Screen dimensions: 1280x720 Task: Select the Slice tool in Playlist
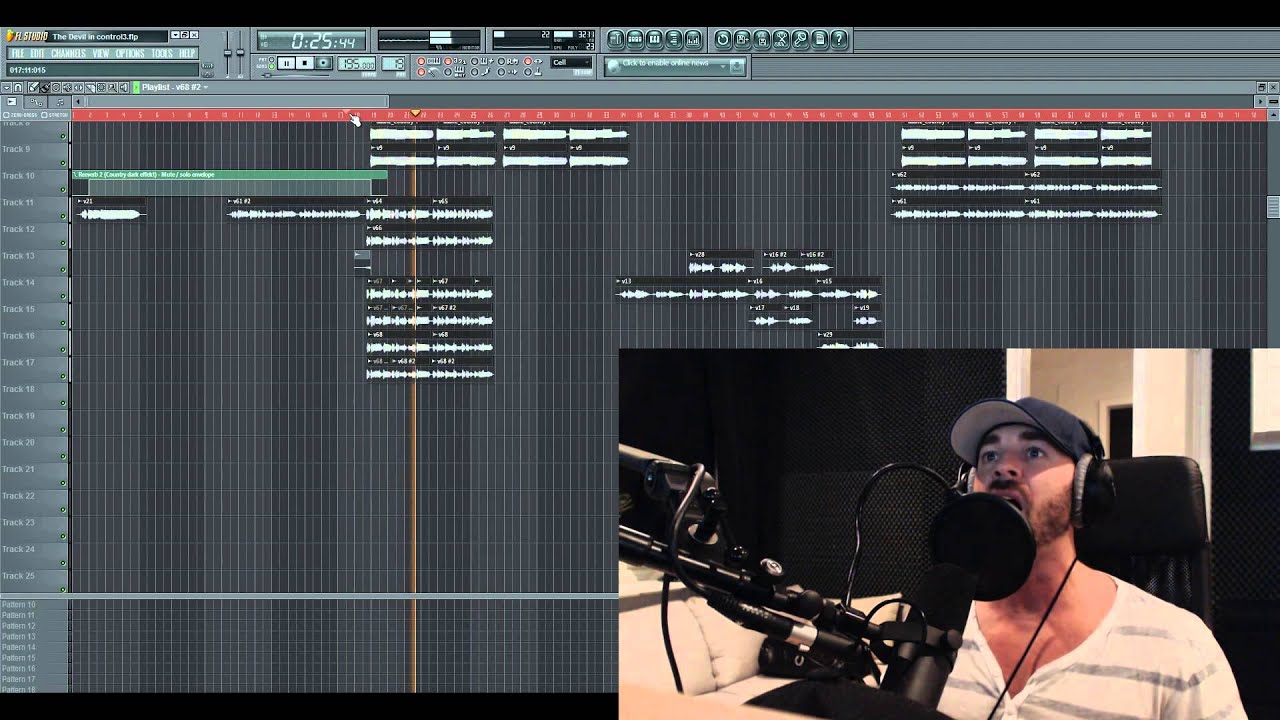(90, 87)
